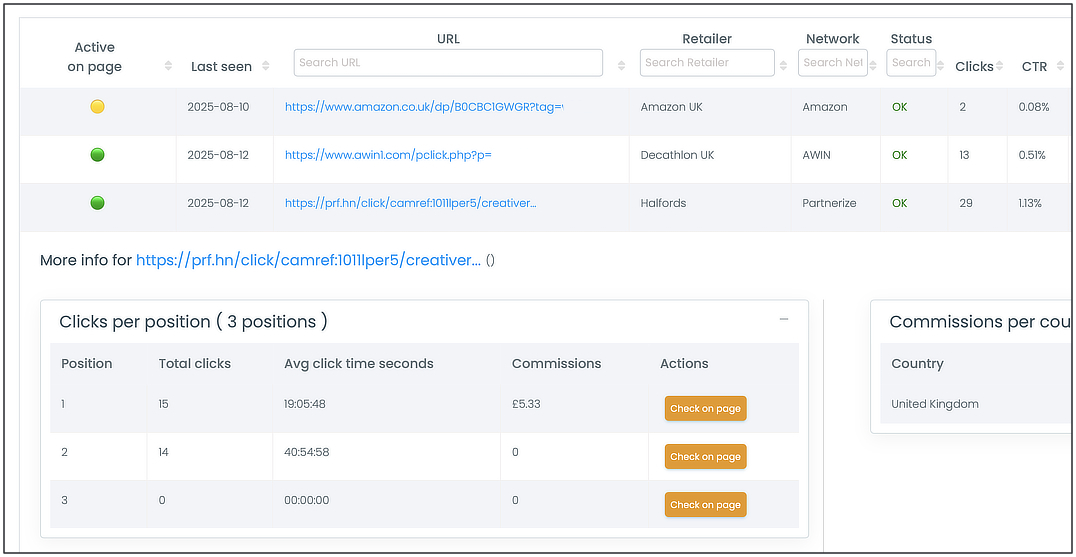The height and width of the screenshot is (557, 1076).
Task: Collapse the Clicks per position panel
Action: click(784, 320)
